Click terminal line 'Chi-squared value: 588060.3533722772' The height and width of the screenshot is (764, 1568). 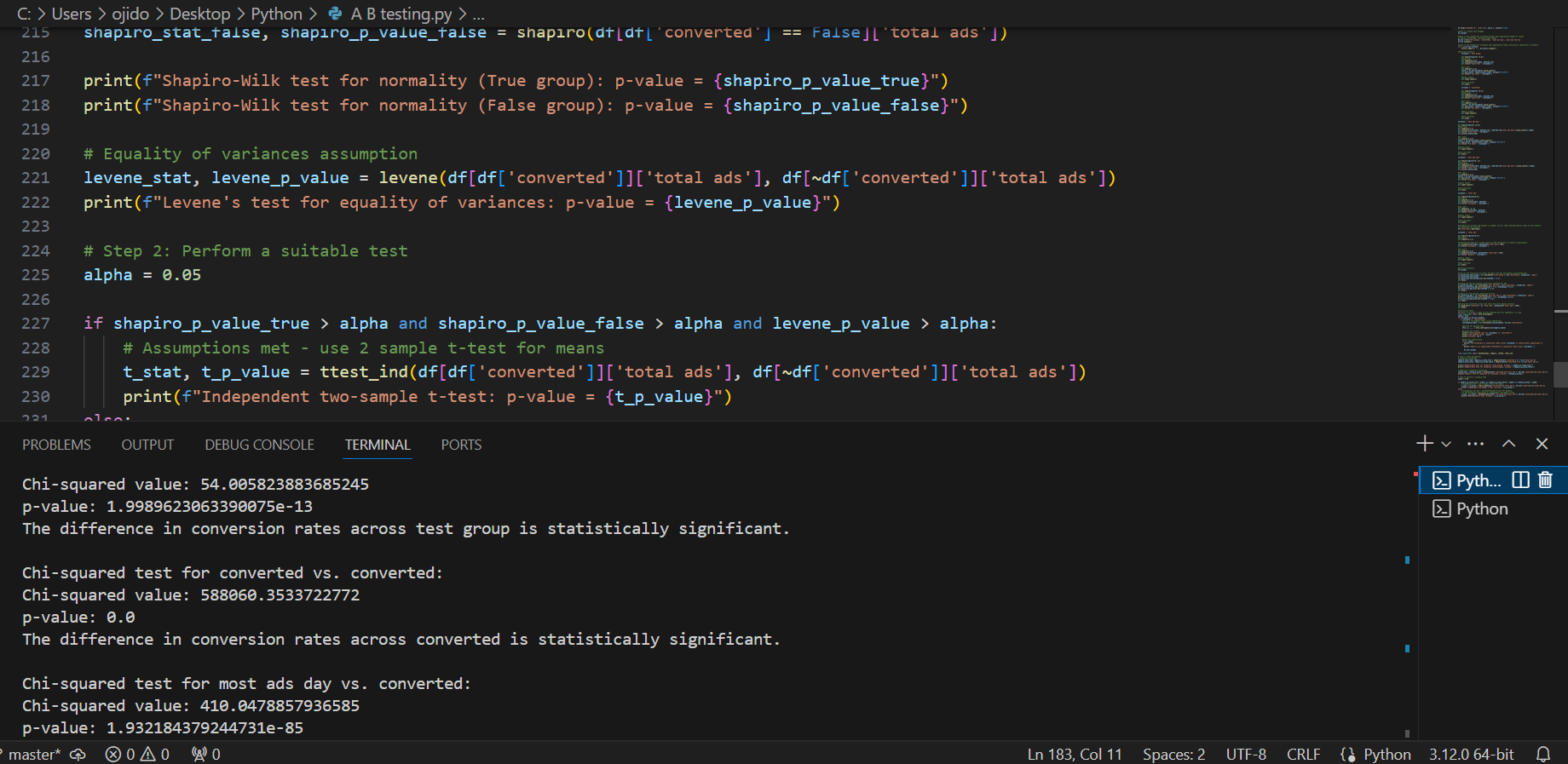pyautogui.click(x=191, y=595)
